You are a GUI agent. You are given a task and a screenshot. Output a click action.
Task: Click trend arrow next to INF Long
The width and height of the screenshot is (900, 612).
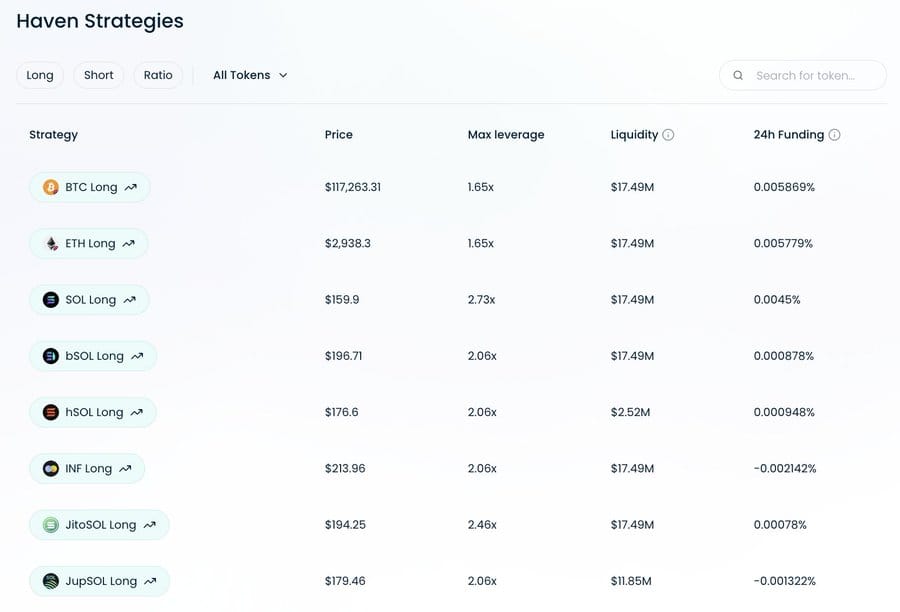point(125,468)
